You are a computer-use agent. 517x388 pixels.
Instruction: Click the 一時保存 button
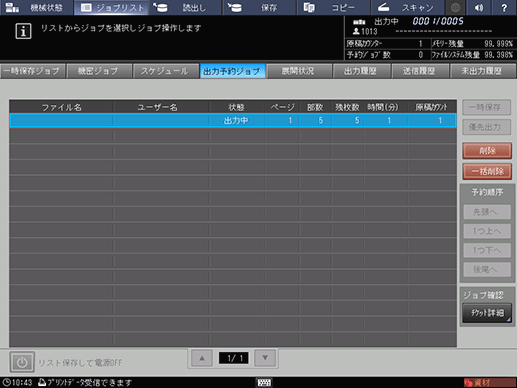pos(486,107)
